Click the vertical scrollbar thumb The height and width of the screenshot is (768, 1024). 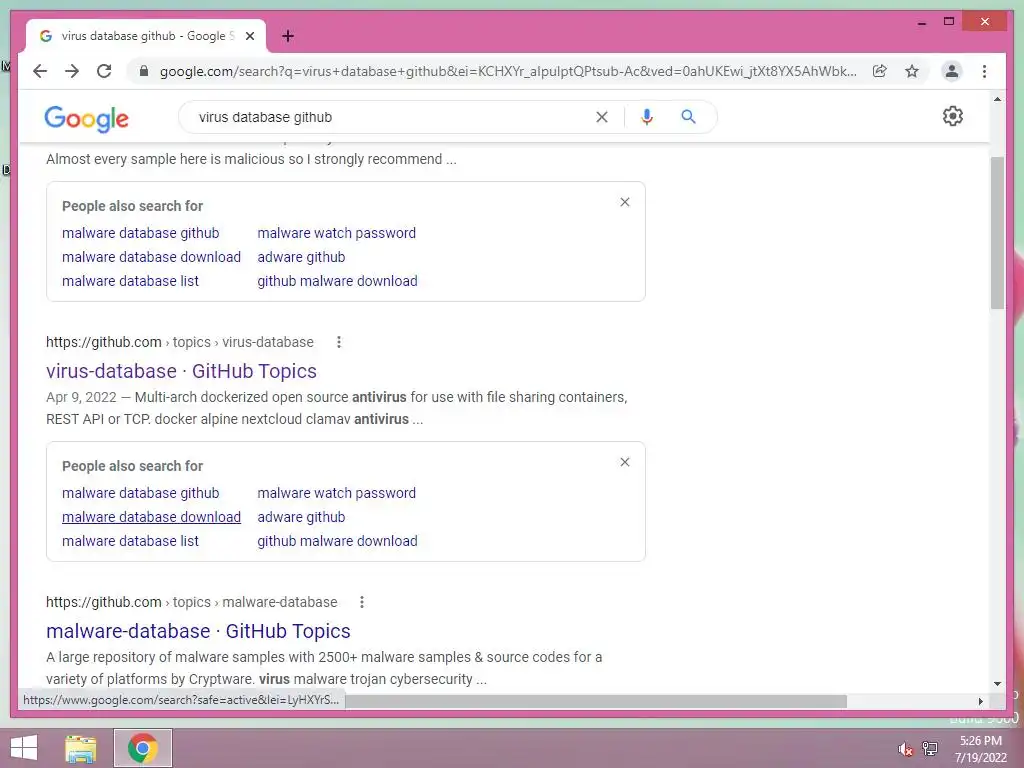tap(997, 232)
